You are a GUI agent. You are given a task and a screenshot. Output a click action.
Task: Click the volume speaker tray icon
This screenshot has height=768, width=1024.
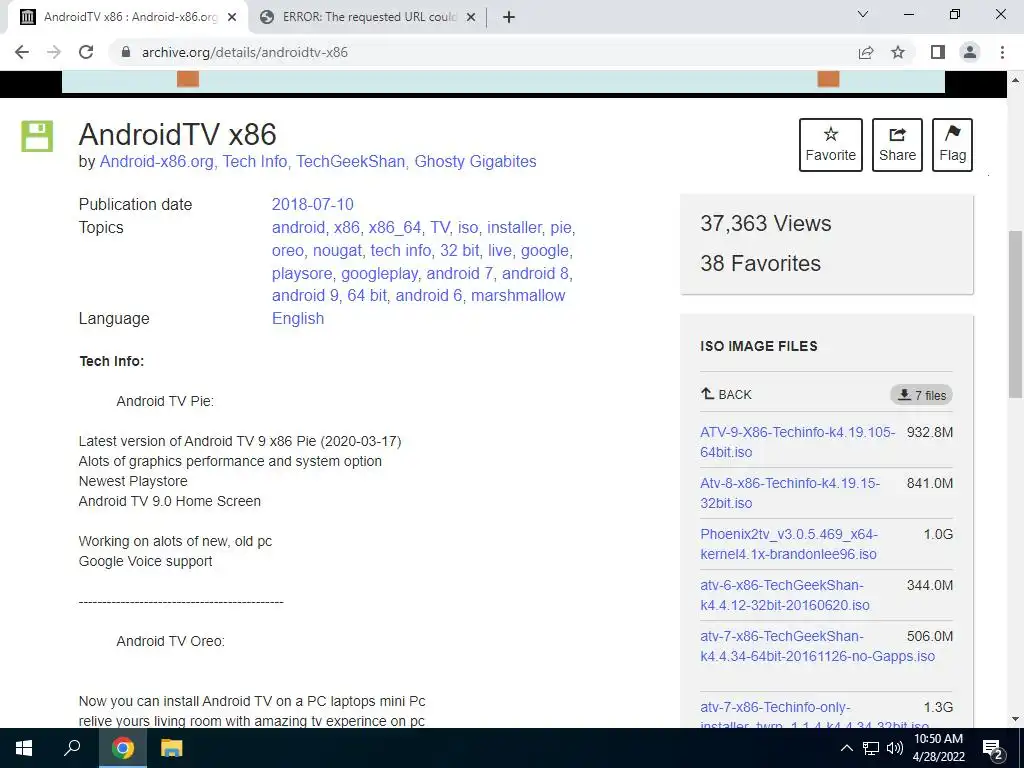895,748
